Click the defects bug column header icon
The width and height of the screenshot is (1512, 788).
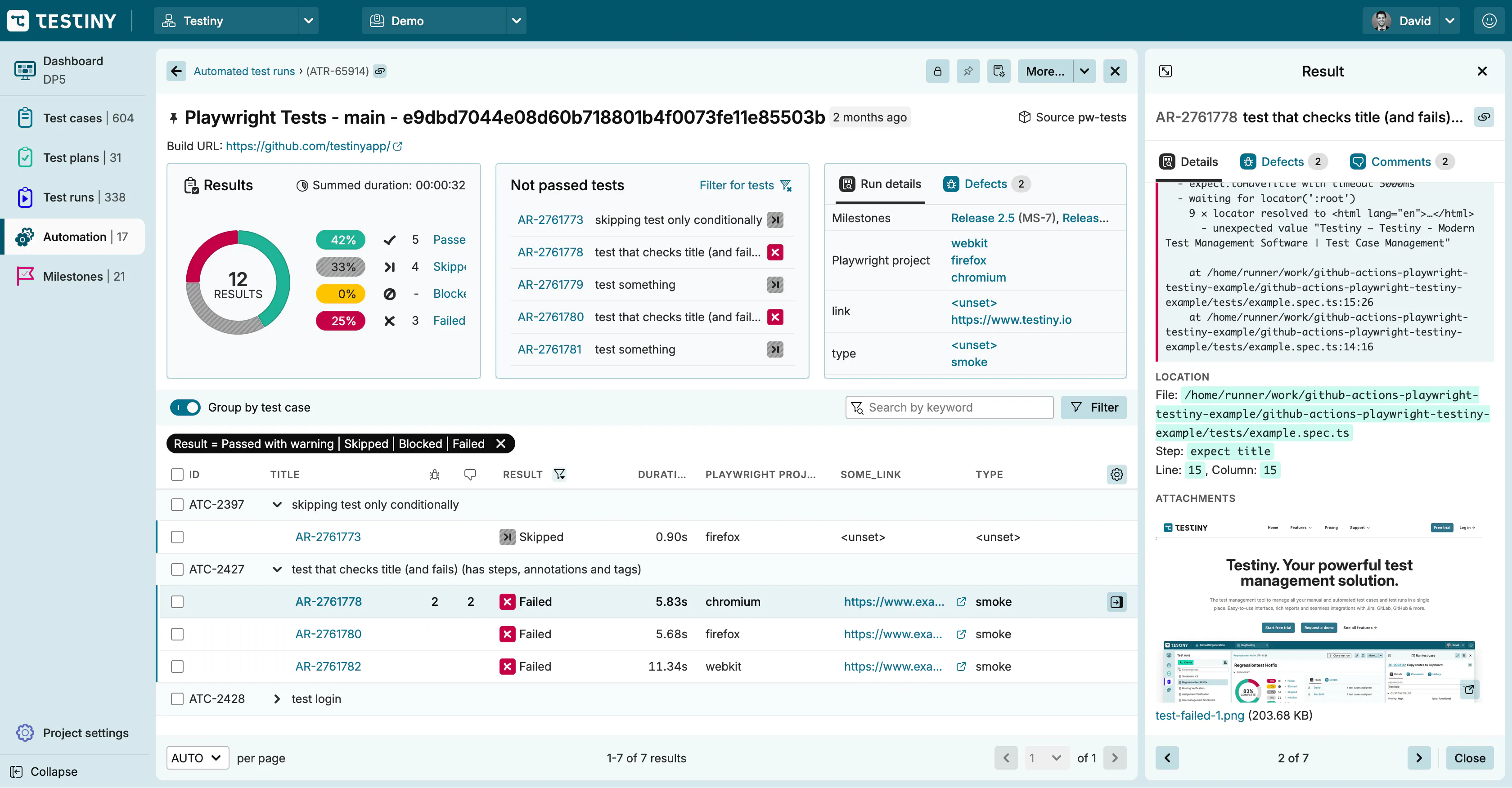434,474
